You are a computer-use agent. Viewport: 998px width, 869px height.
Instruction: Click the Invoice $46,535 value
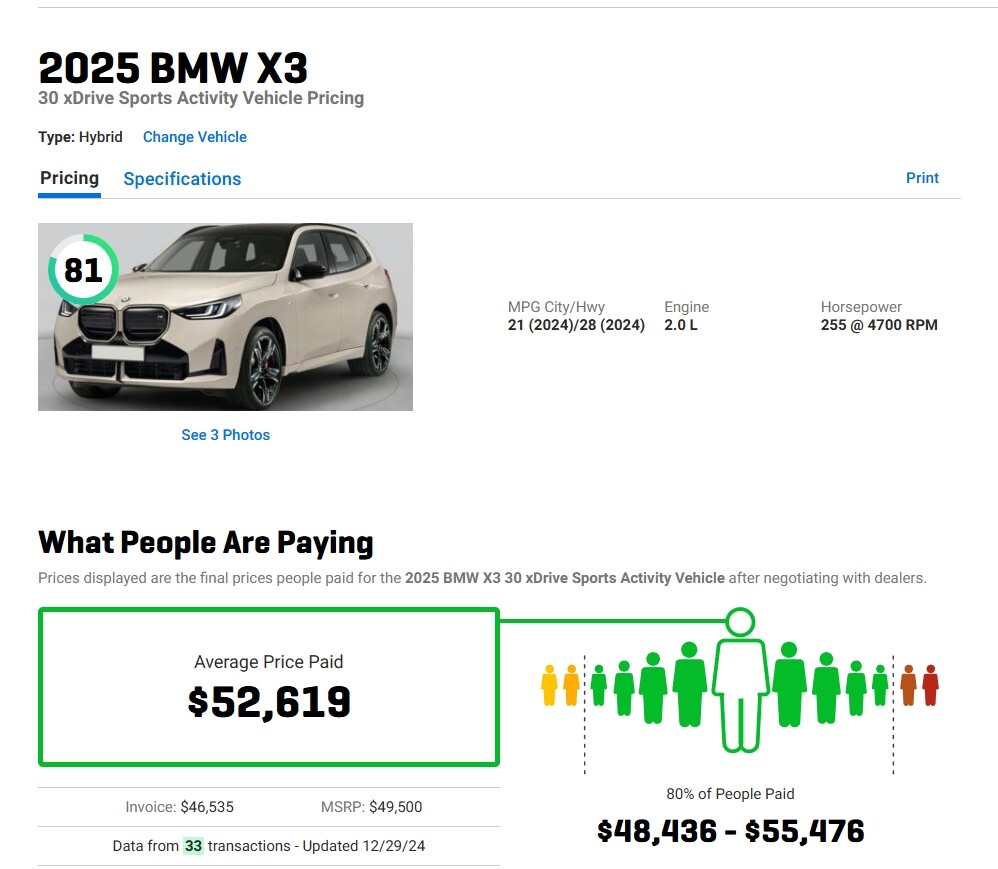click(207, 807)
